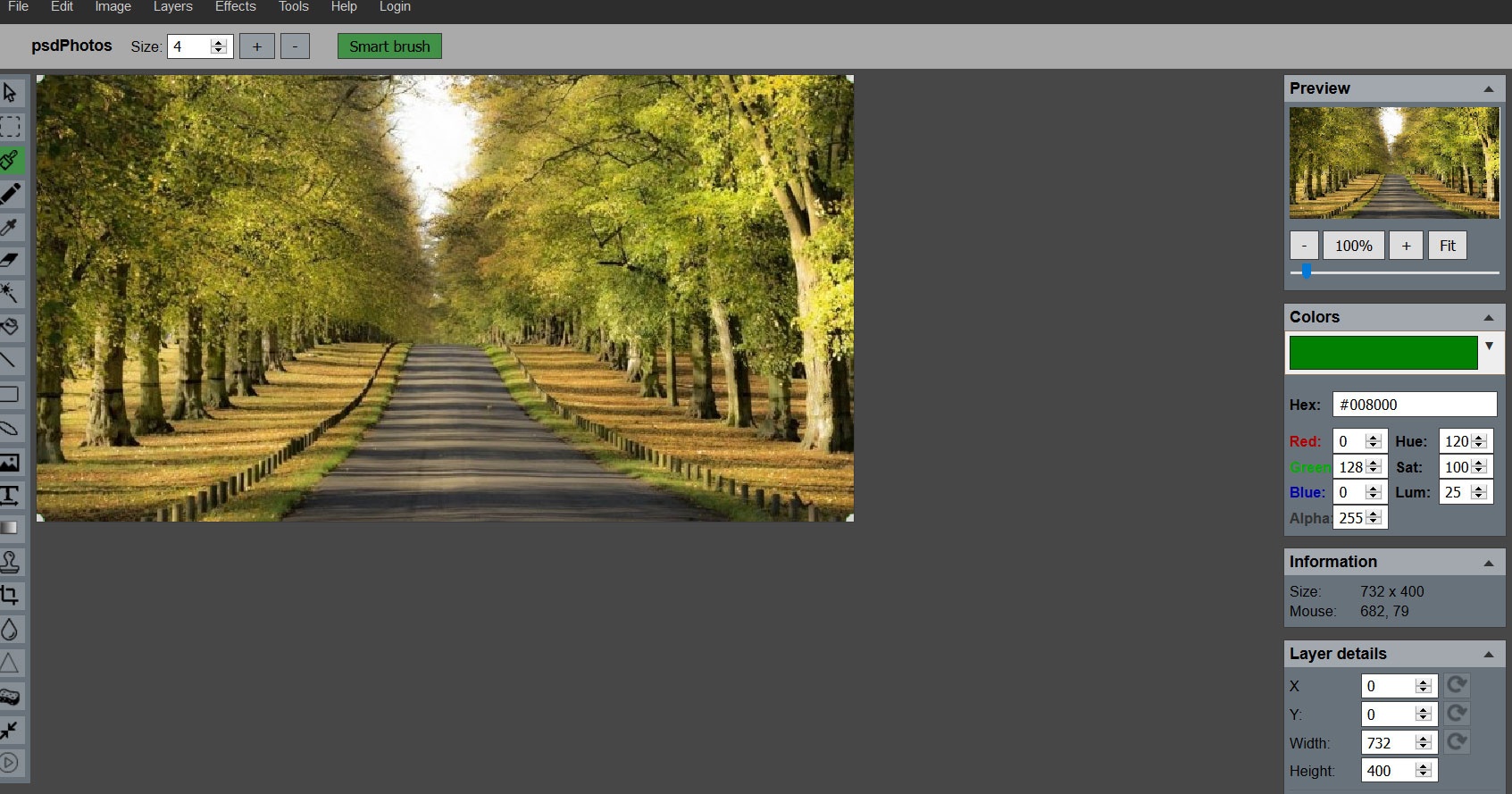
Task: Select the crop tool
Action: (11, 596)
